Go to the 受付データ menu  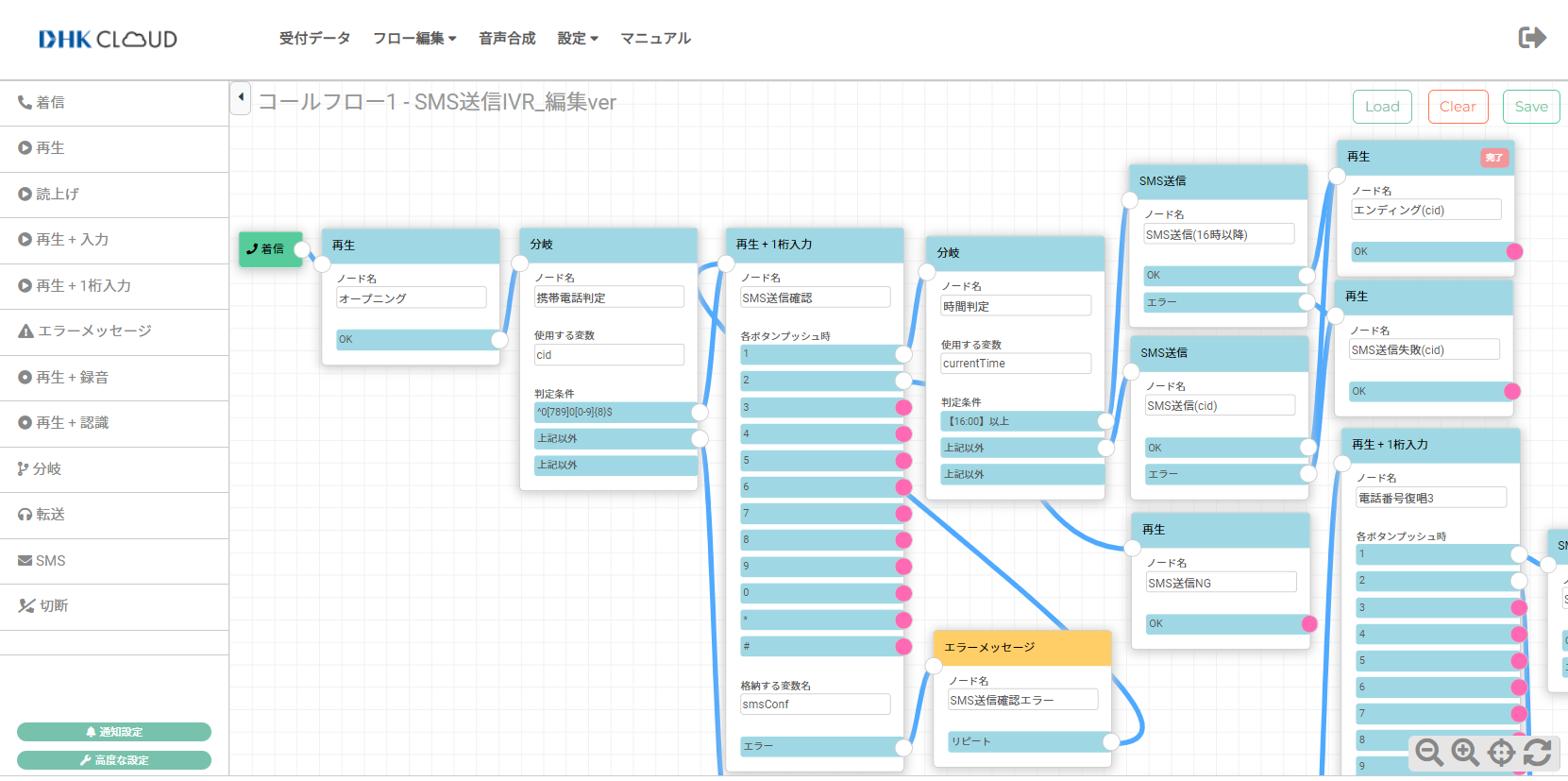click(x=314, y=39)
